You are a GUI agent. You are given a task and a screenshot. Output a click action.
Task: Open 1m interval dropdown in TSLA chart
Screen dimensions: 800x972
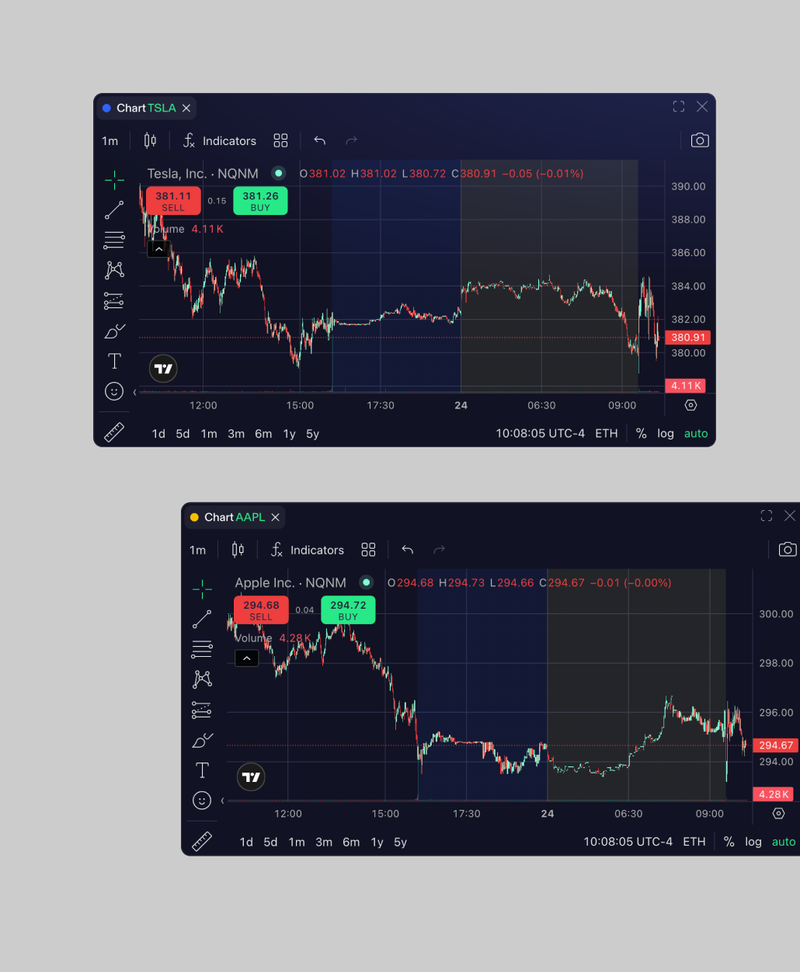(110, 141)
